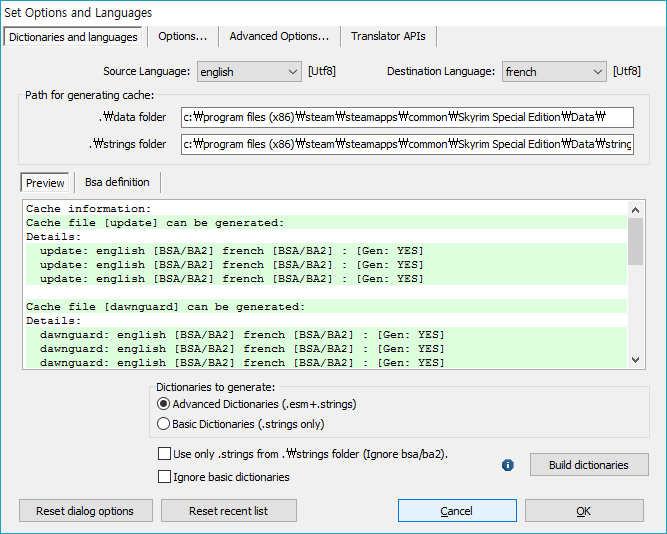The width and height of the screenshot is (667, 534).
Task: Open the Source Language dropdown
Action: [x=249, y=71]
